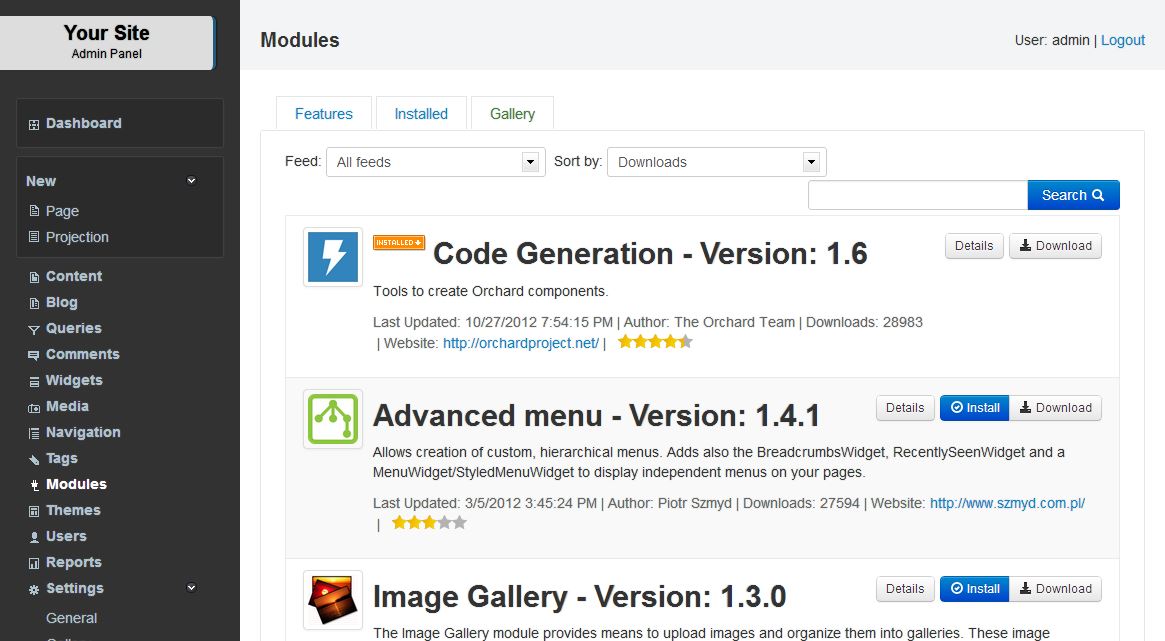Expand the New section chevron

pos(190,181)
